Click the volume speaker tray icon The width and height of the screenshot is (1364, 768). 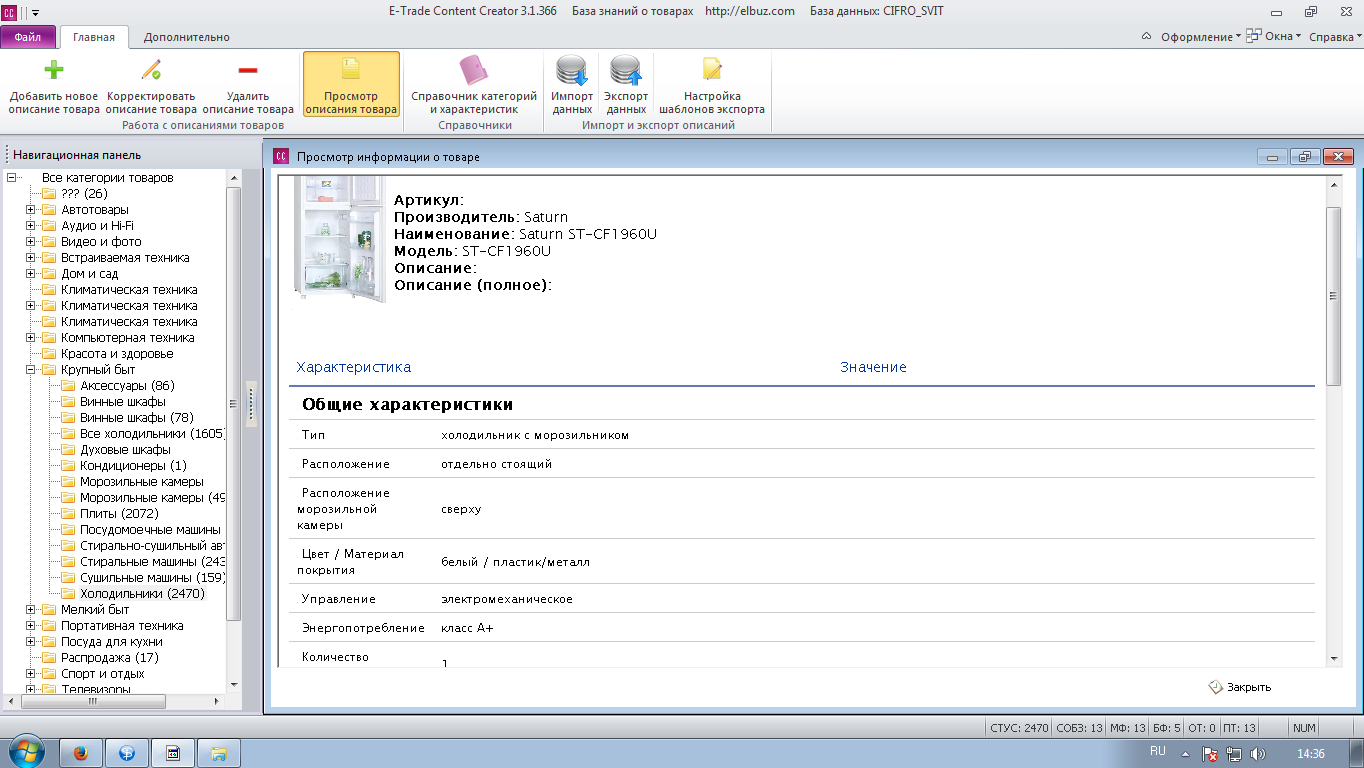1257,754
